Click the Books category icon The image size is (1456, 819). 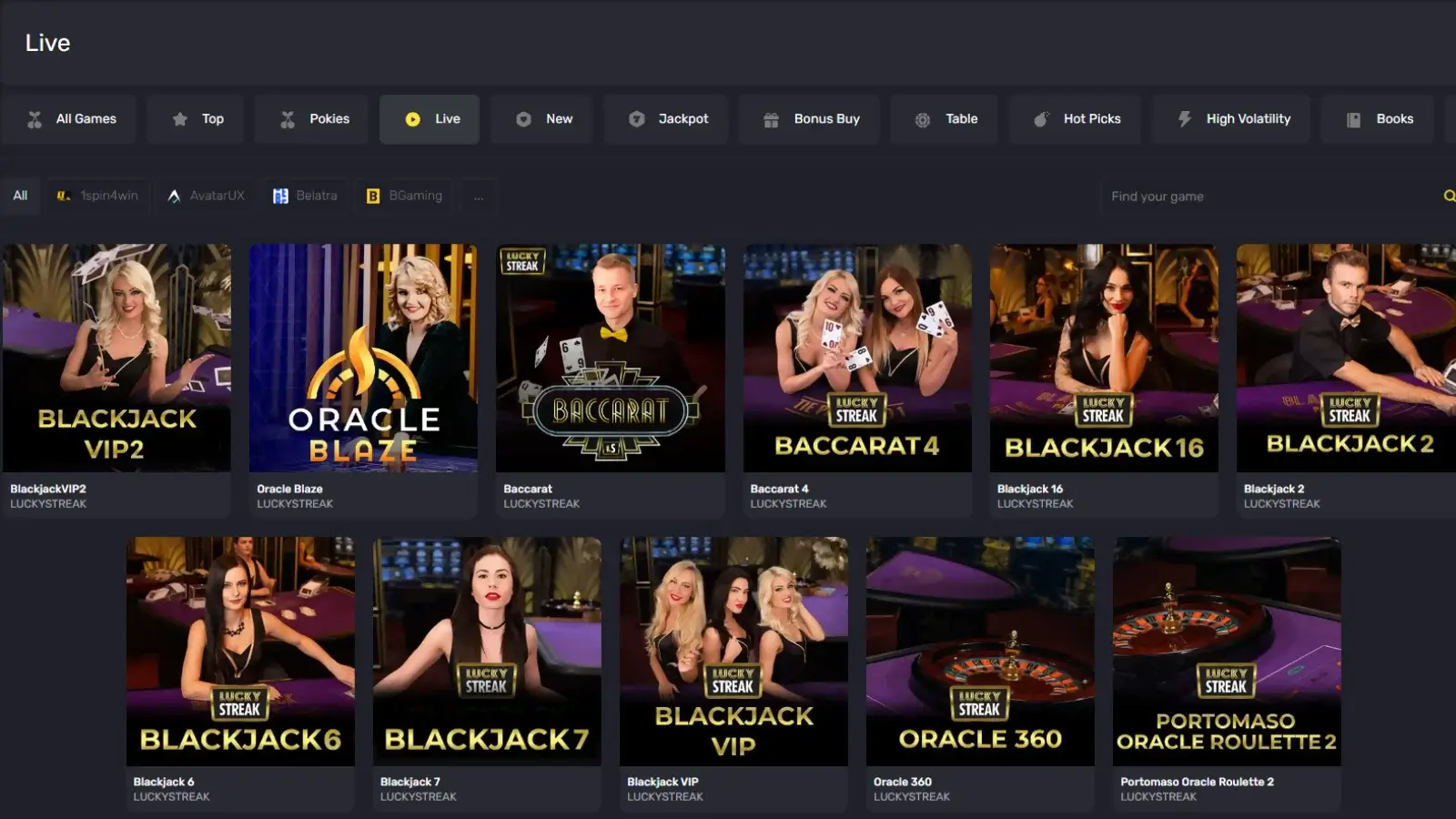coord(1354,119)
